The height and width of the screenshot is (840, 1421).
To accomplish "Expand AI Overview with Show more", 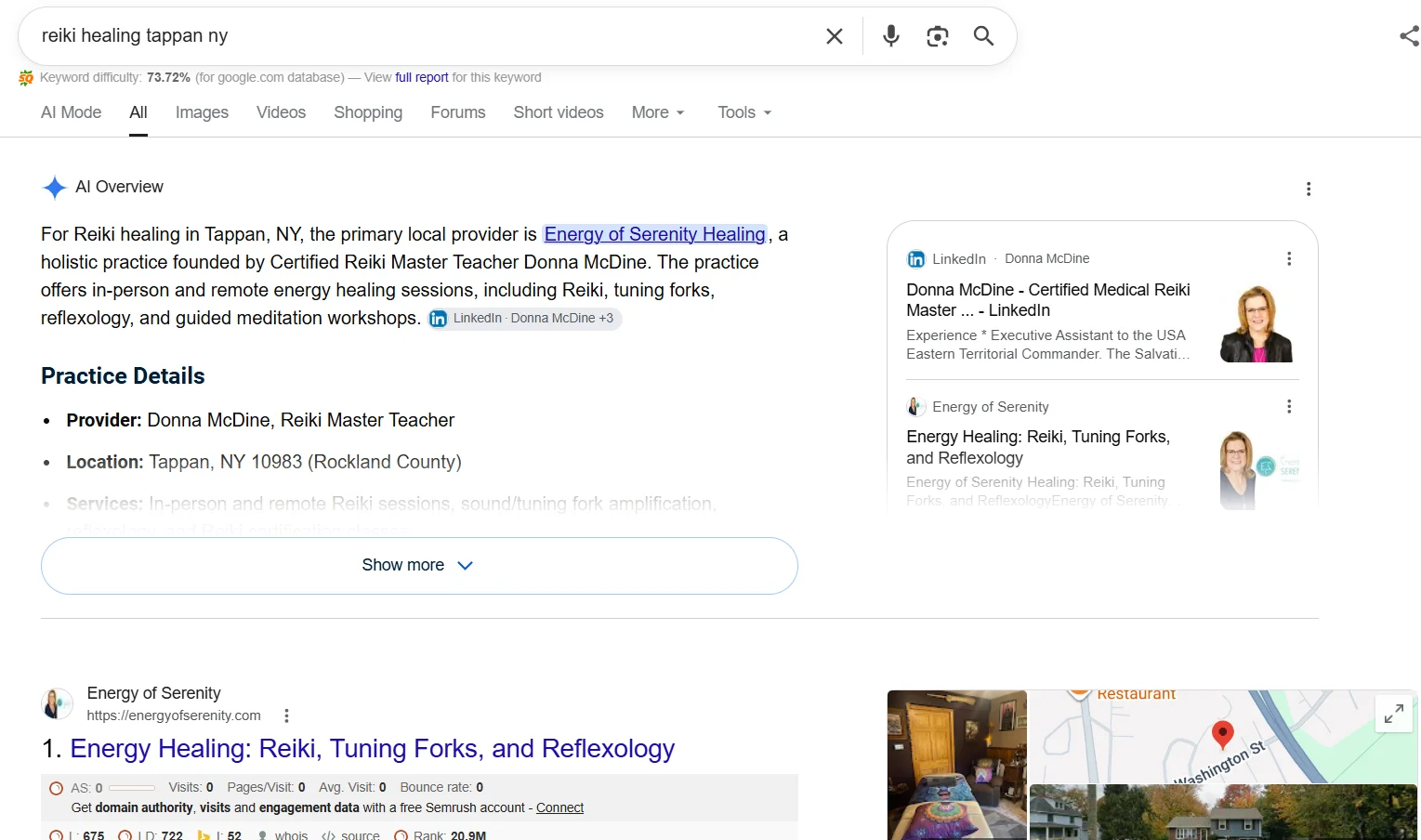I will [x=419, y=566].
